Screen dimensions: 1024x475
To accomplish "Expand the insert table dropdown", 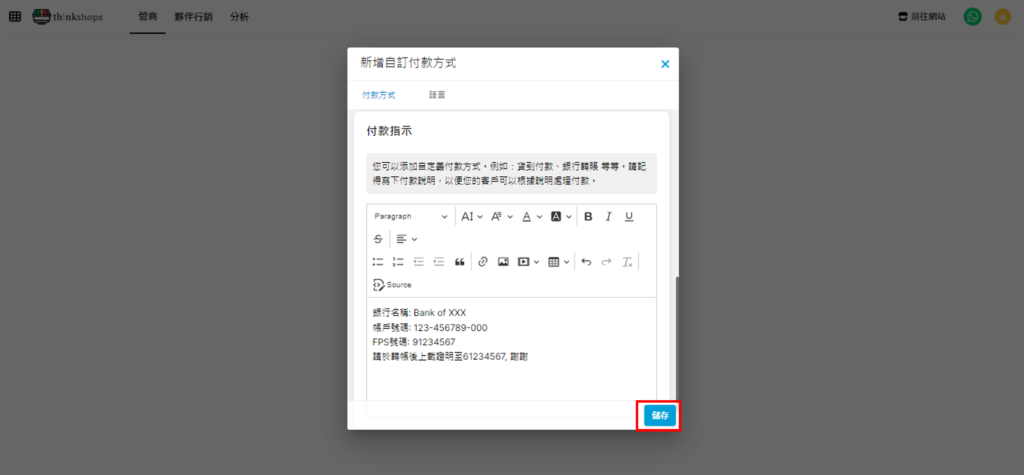I will 559,262.
